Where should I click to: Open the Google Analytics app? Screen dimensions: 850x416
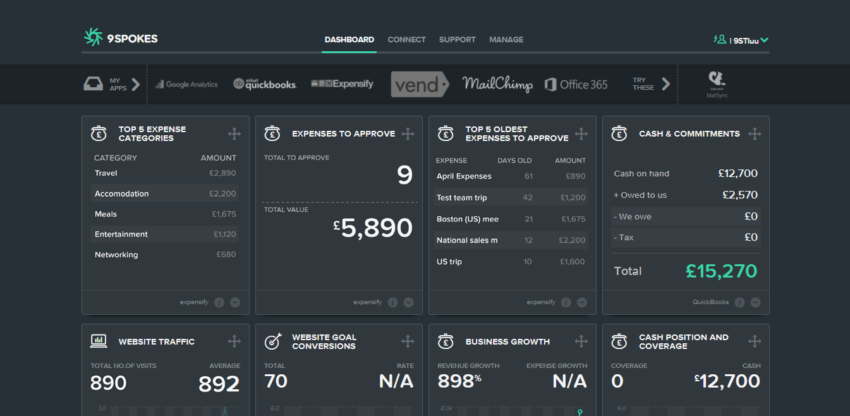pos(187,85)
